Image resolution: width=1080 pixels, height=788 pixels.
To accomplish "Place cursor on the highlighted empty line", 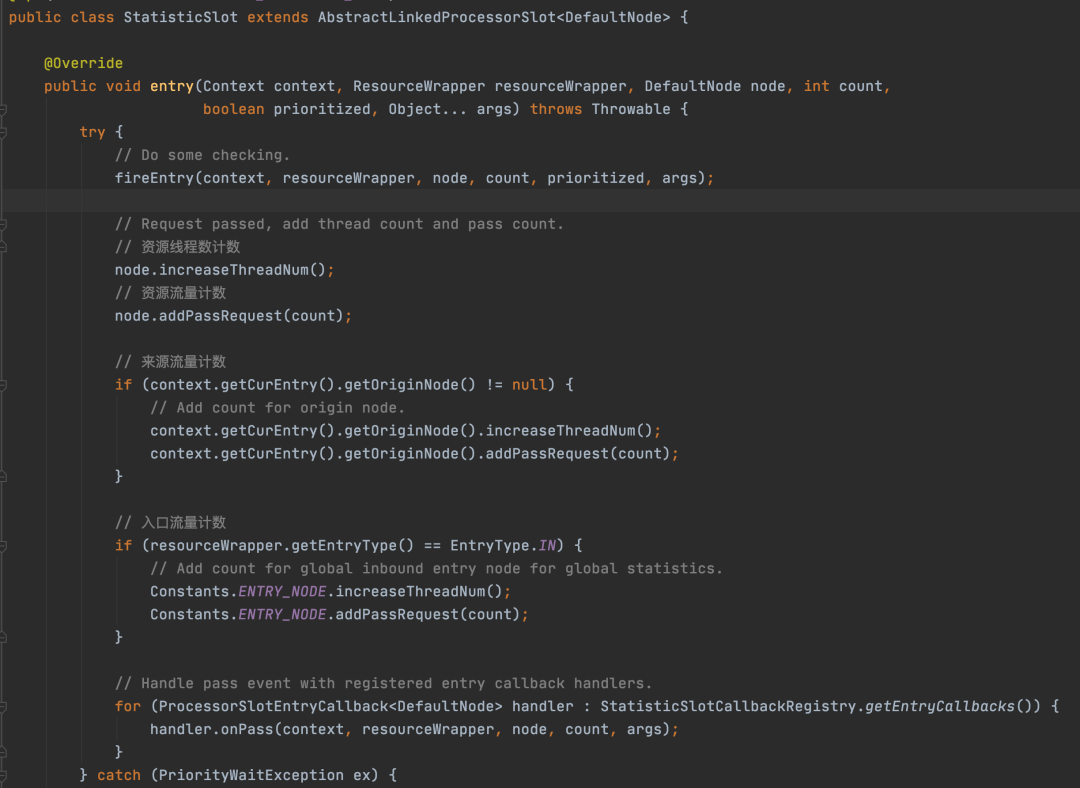I will coord(540,200).
